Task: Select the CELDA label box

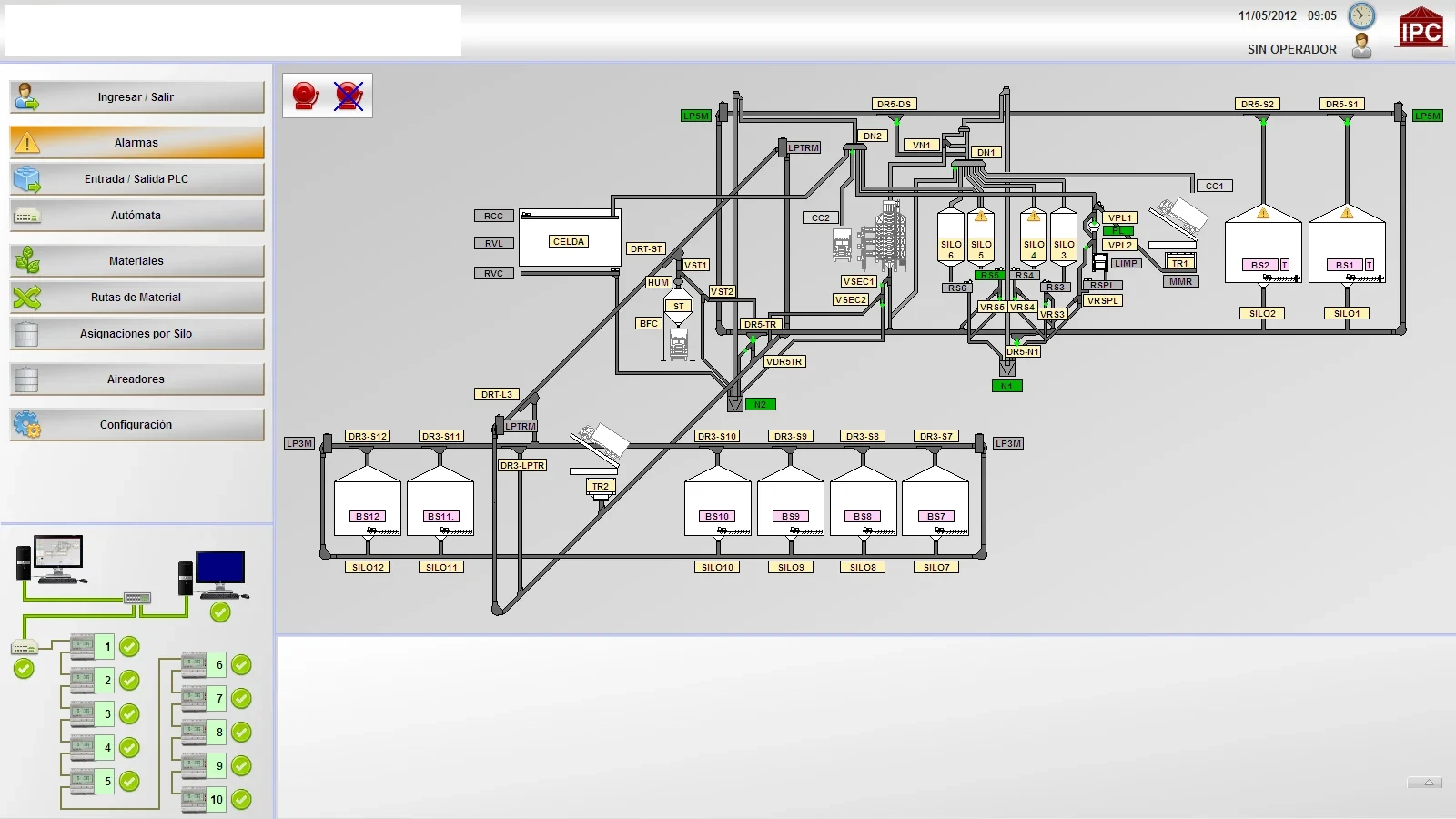Action: 569,242
